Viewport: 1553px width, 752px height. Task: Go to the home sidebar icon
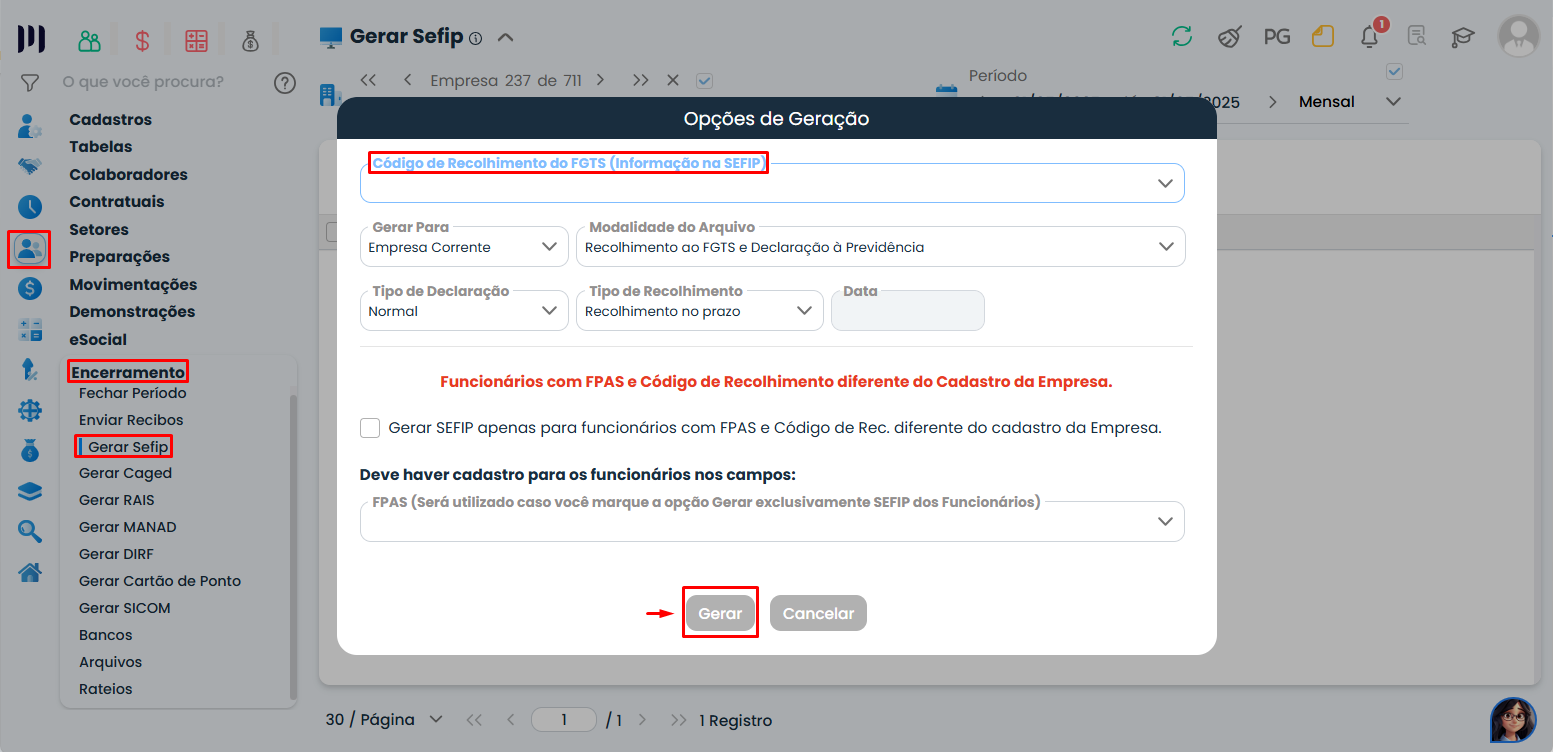click(30, 572)
